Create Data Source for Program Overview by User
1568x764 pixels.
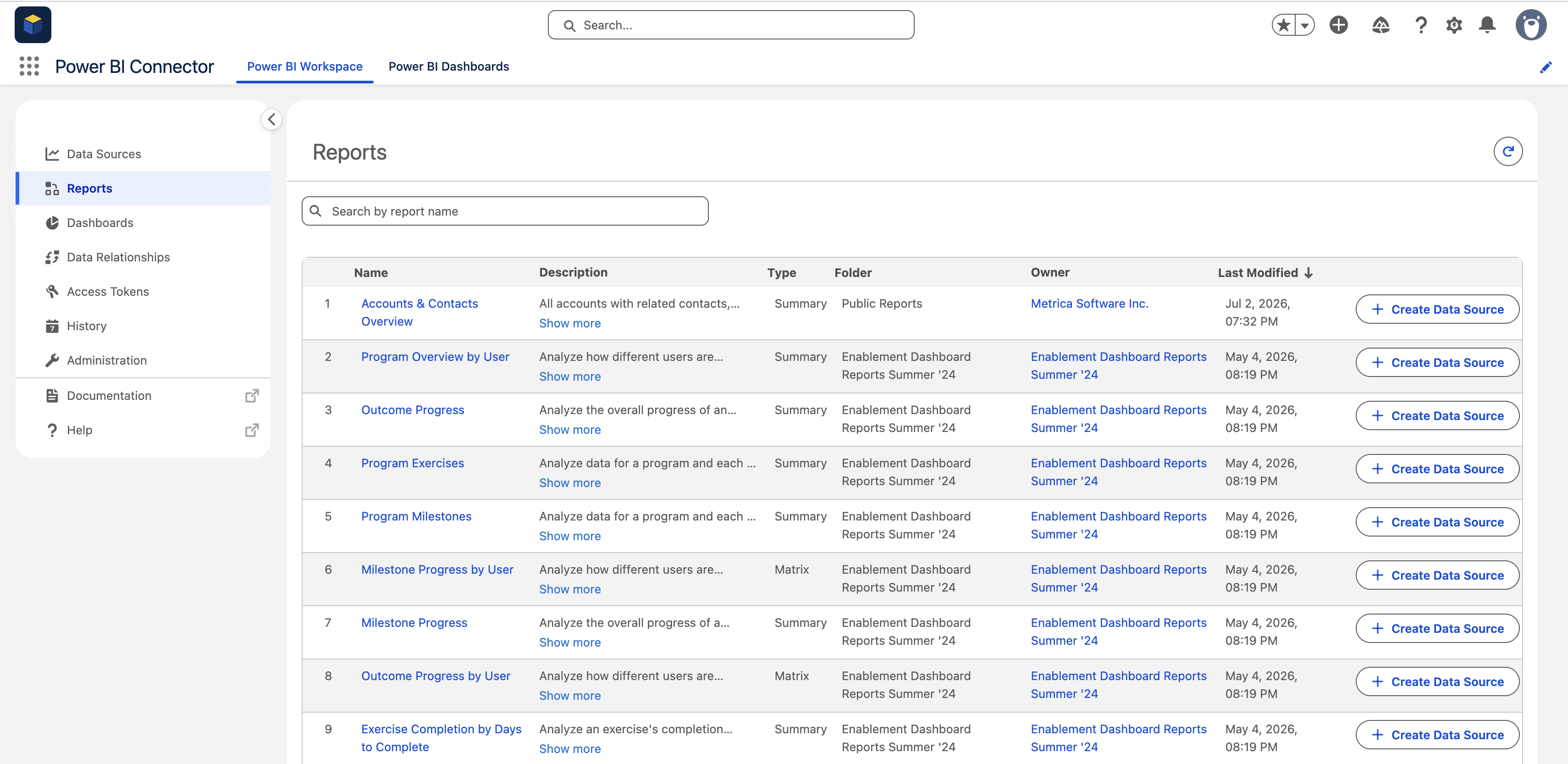coord(1437,362)
